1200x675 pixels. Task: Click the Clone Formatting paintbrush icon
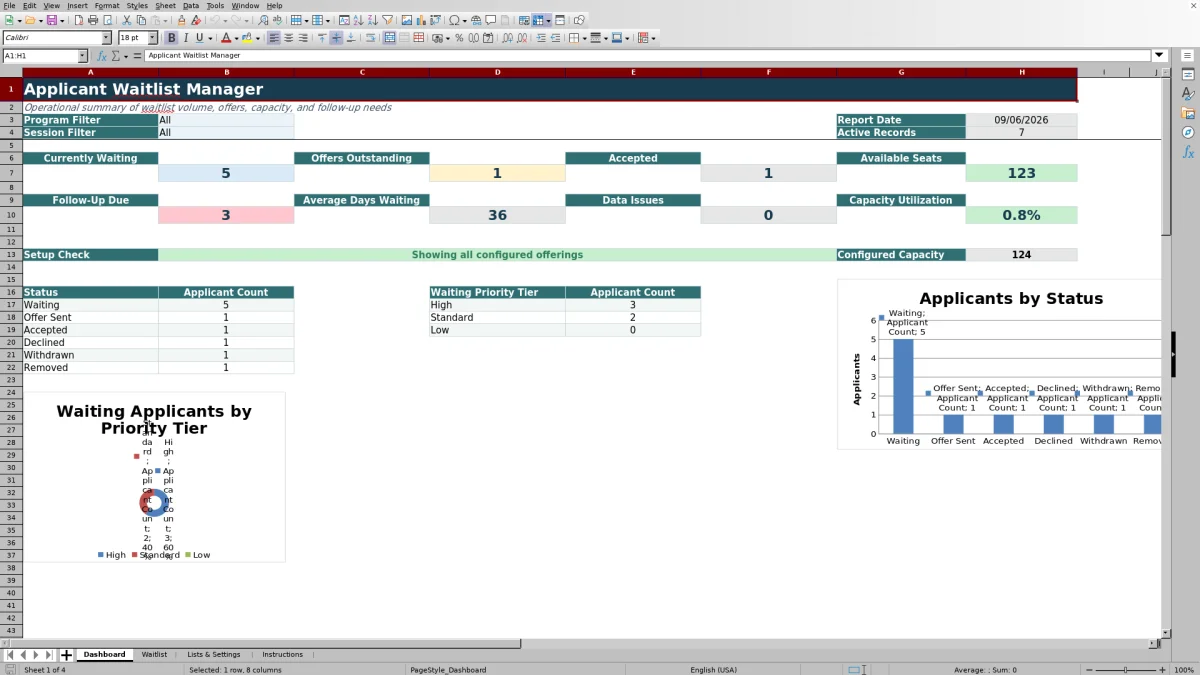click(x=181, y=20)
